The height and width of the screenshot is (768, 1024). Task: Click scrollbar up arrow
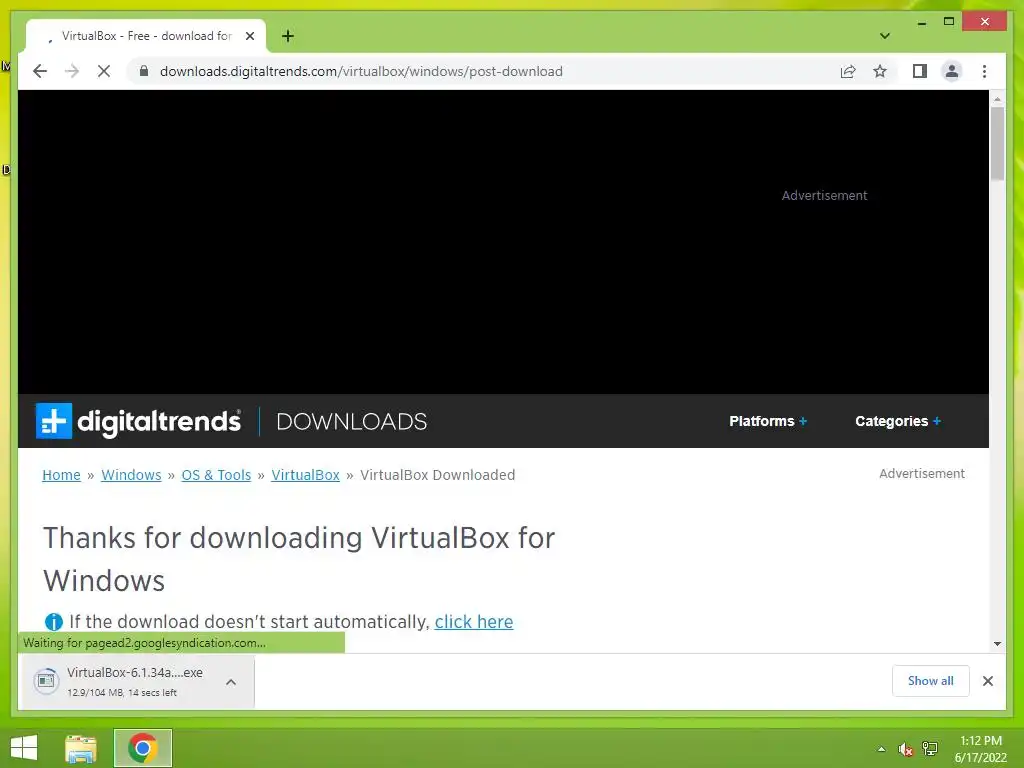997,99
